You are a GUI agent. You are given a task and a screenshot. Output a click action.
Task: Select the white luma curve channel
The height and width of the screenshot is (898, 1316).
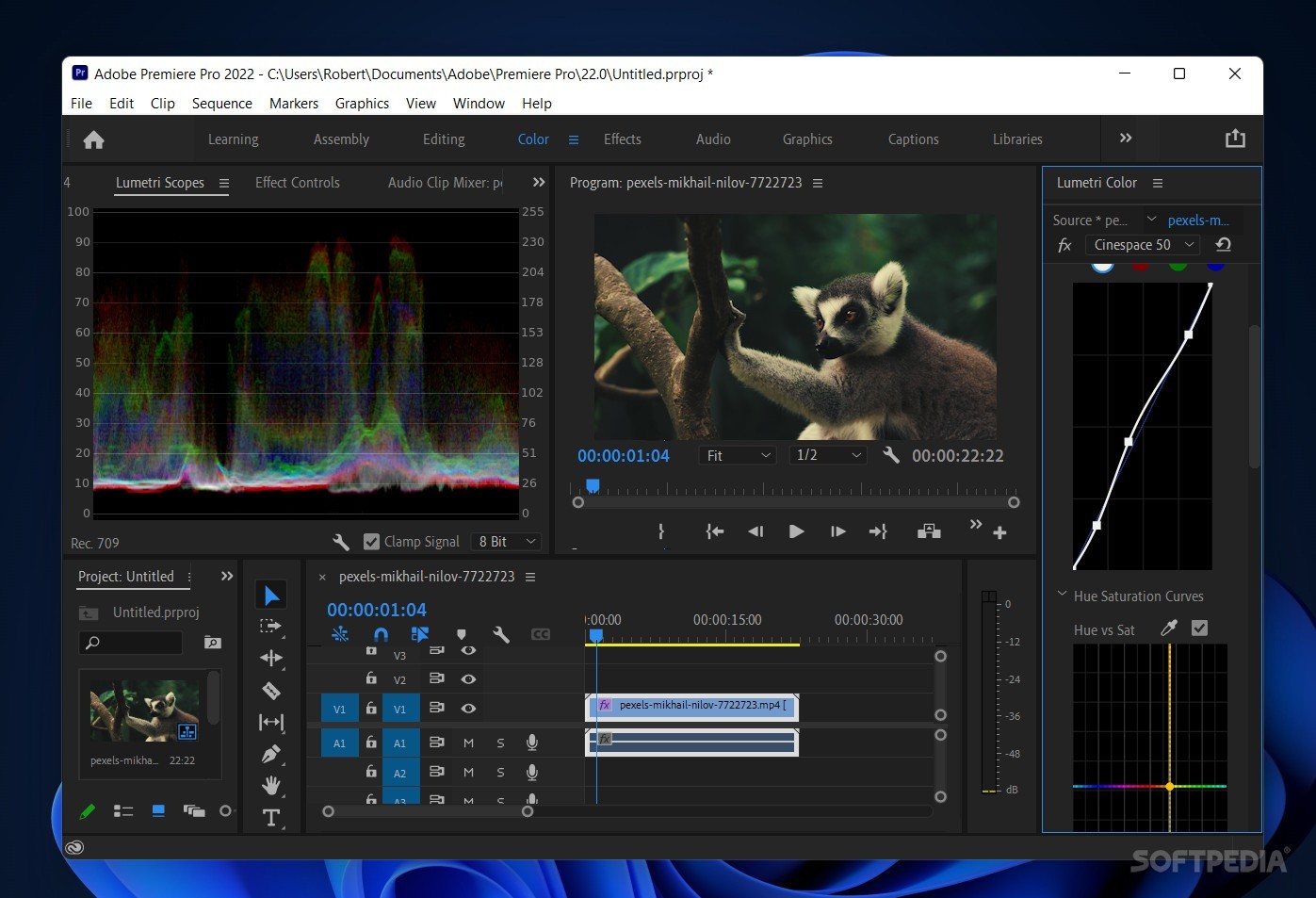coord(1102,266)
